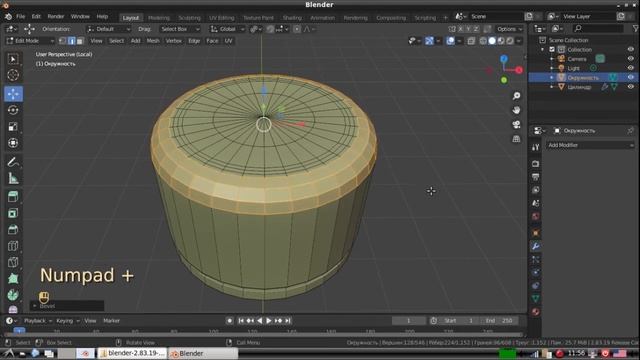Click the Blender taskbar button
This screenshot has height=360, width=640.
203,353
